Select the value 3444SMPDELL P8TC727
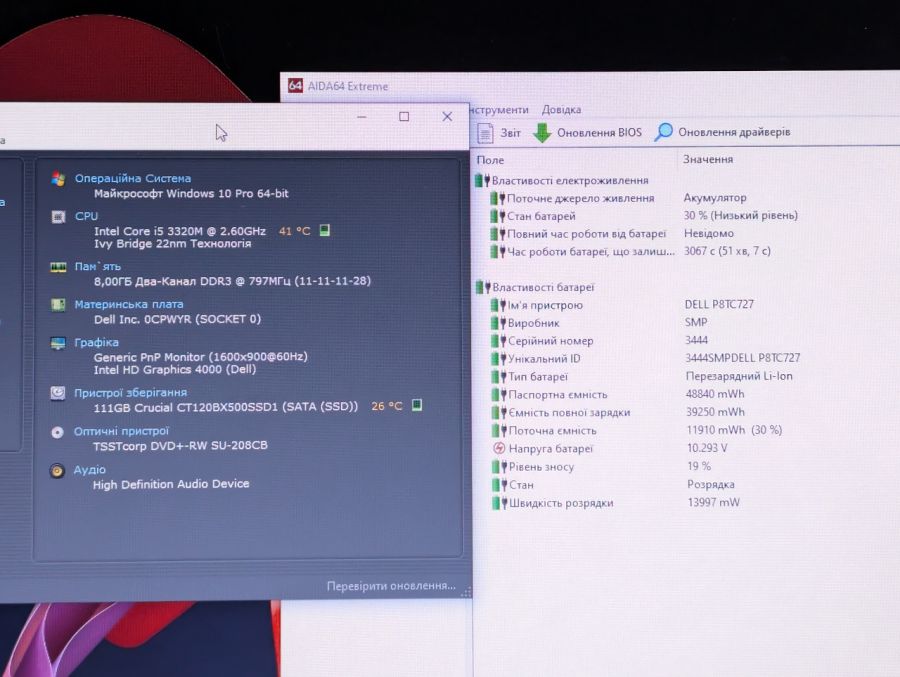Viewport: 900px width, 677px height. coord(742,358)
